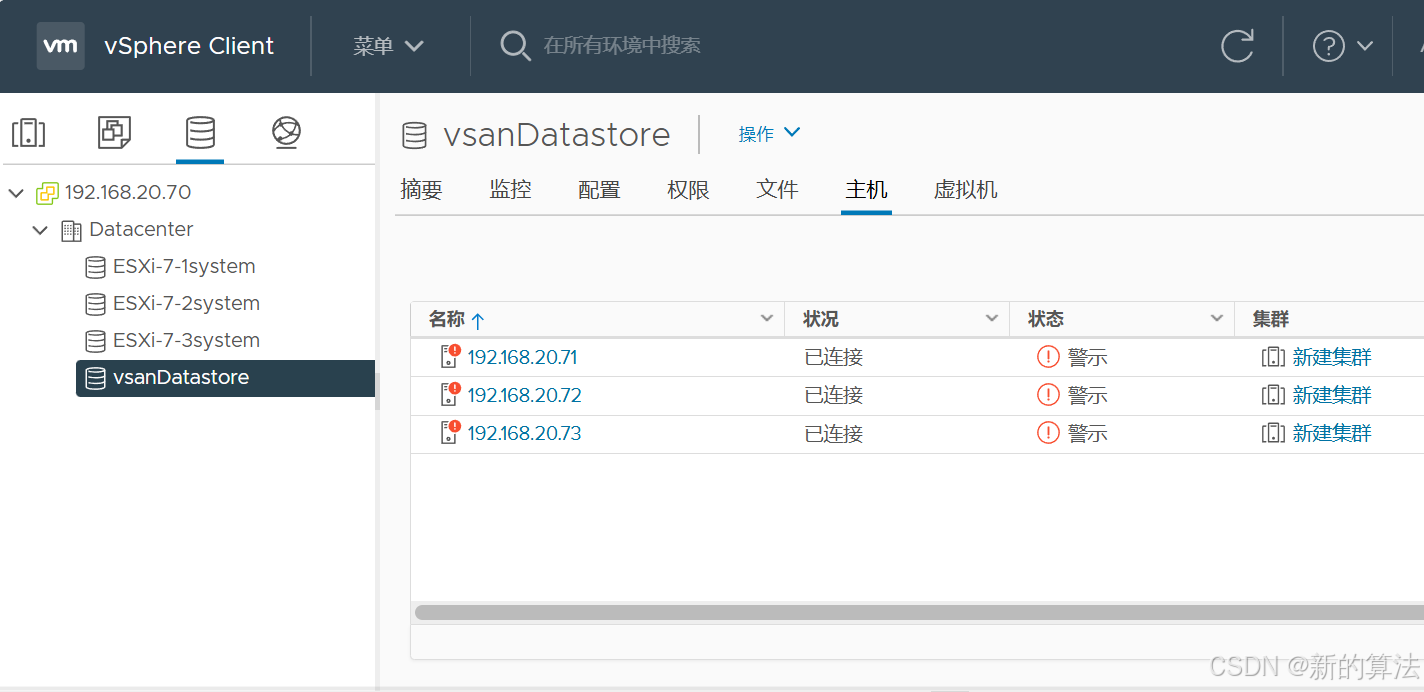
Task: Switch to Hosts and Clusters view icon
Action: [x=28, y=132]
